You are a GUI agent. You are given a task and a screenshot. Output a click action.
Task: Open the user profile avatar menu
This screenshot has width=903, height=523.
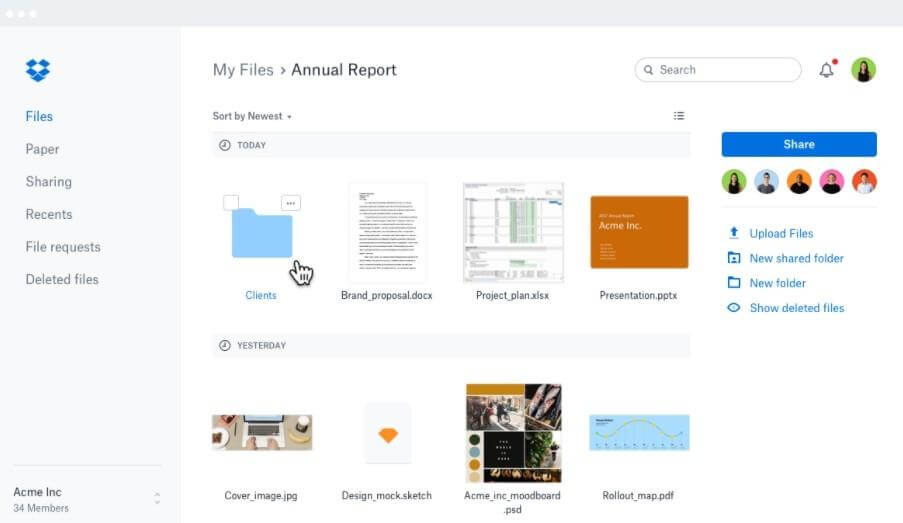[863, 70]
